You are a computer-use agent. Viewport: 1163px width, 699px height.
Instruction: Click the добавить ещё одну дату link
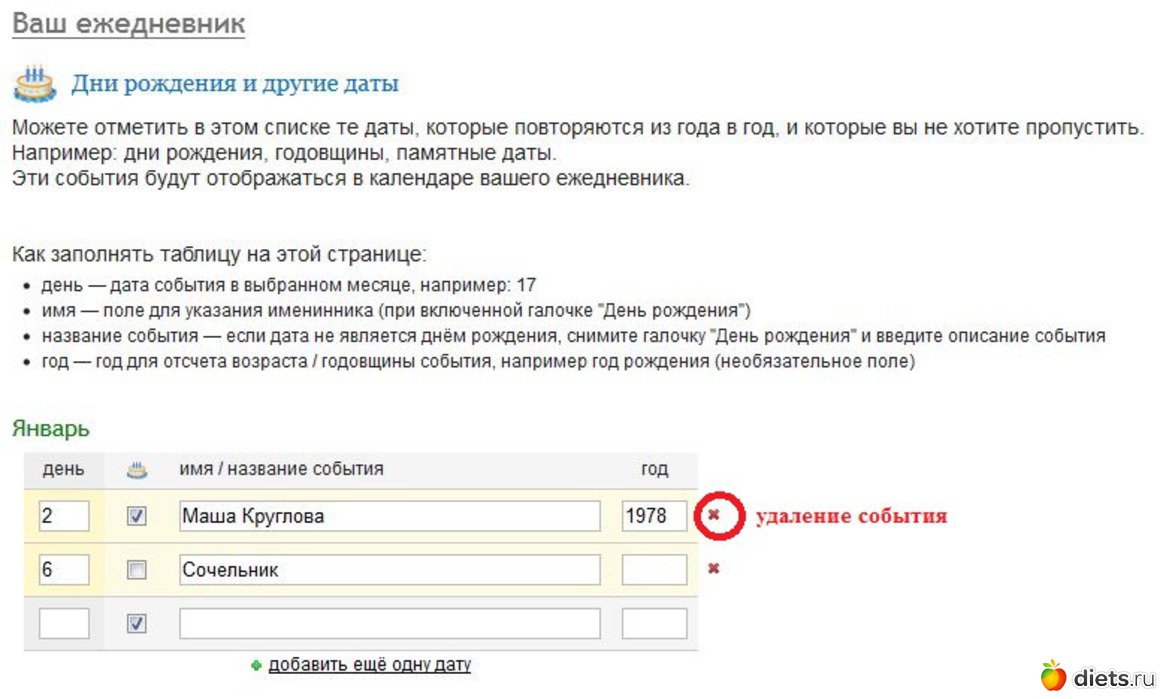[x=369, y=665]
